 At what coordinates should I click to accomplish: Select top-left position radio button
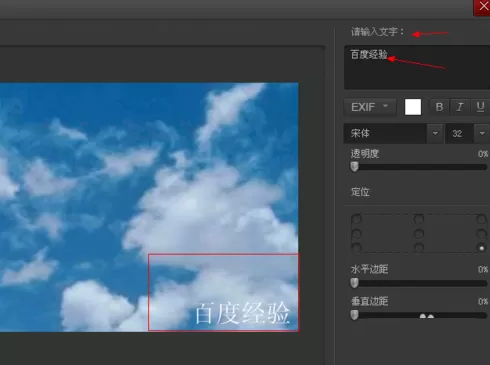coord(356,219)
